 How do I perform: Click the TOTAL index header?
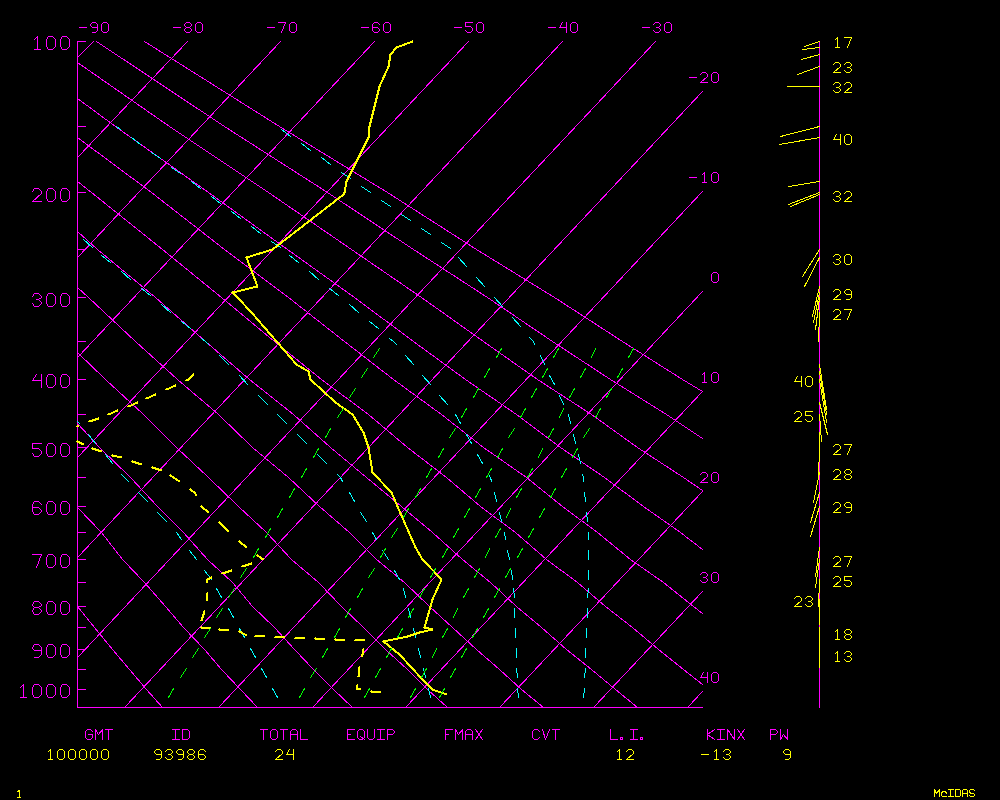pyautogui.click(x=284, y=735)
